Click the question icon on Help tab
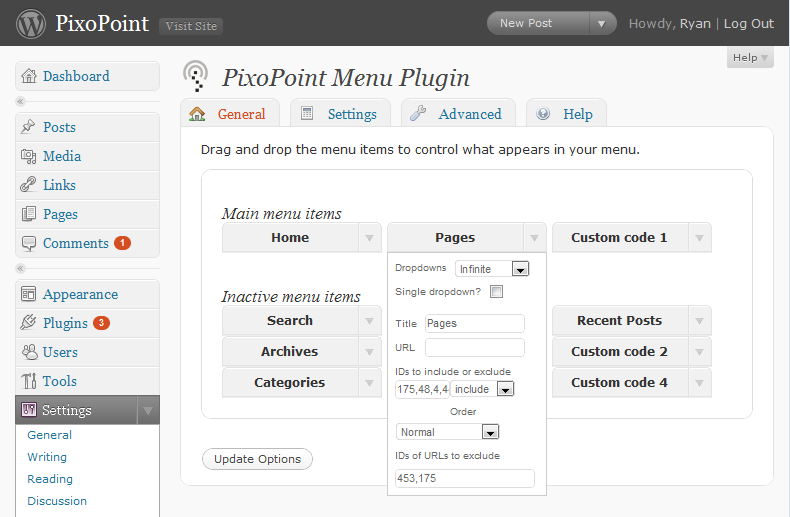 coord(543,113)
